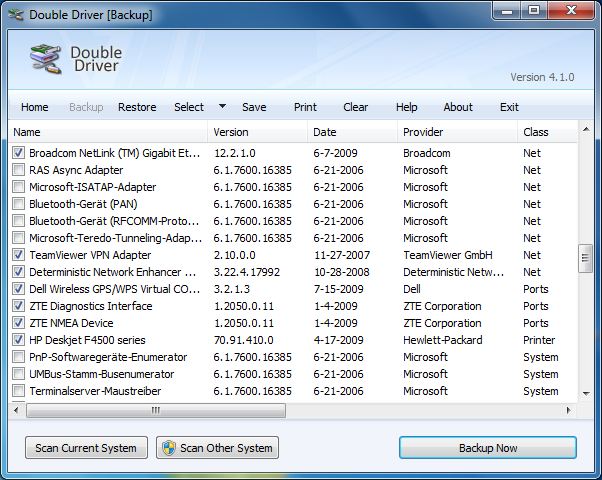Clear the driver list via Clear

356,107
